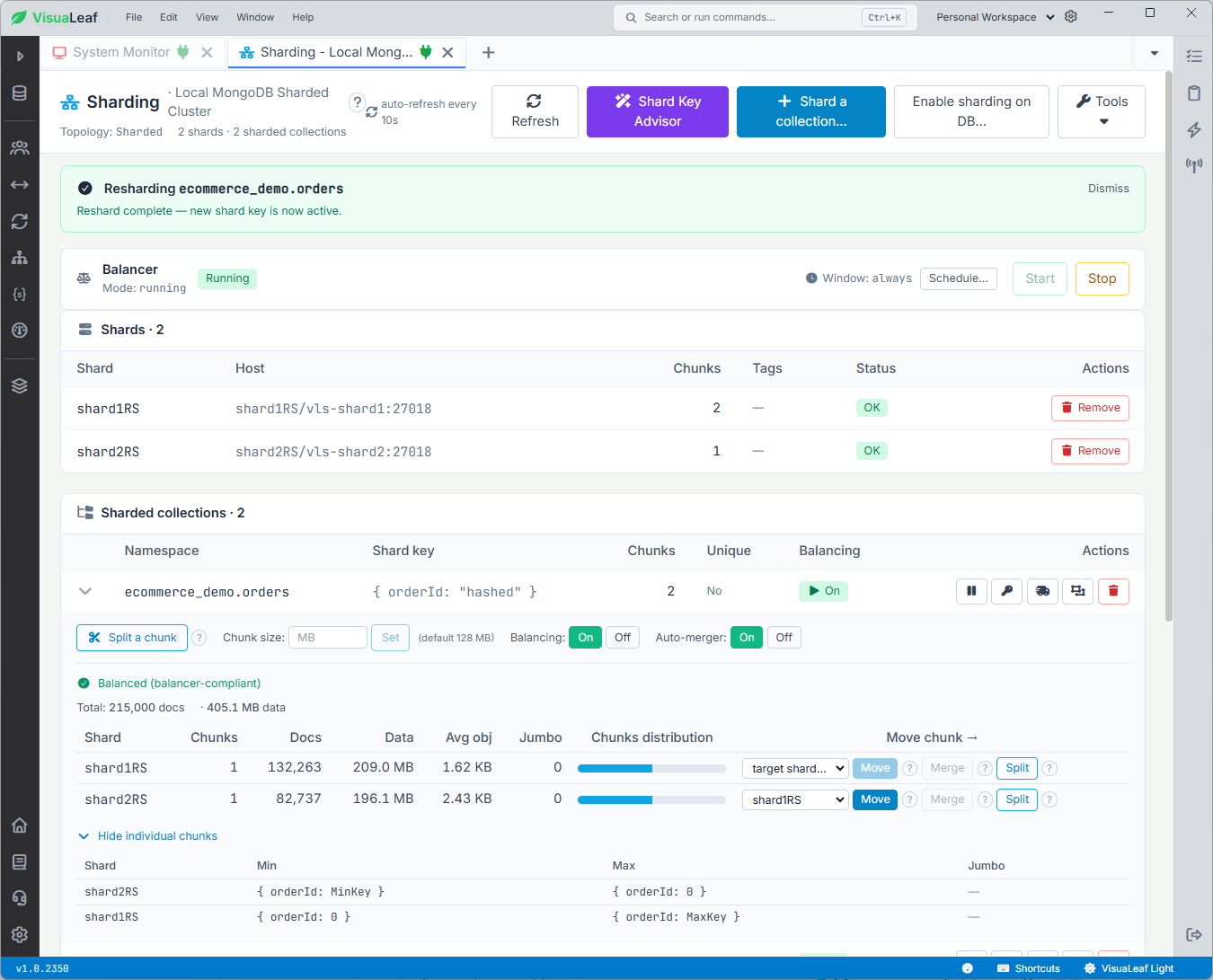Turn Auto-merger Off
The width and height of the screenshot is (1213, 980).
[x=784, y=638]
